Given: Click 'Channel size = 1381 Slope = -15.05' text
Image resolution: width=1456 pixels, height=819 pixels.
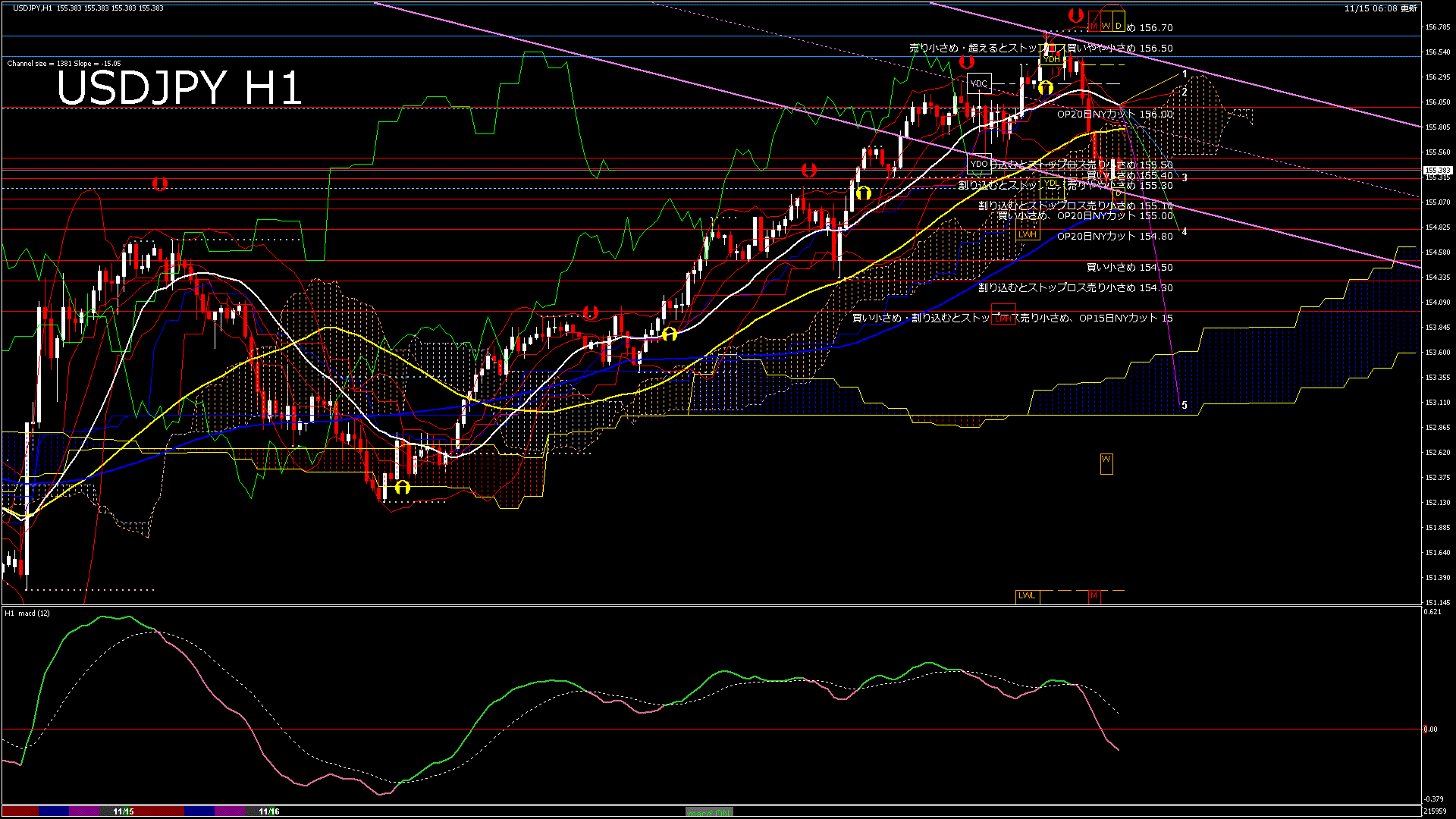Looking at the screenshot, I should point(64,64).
